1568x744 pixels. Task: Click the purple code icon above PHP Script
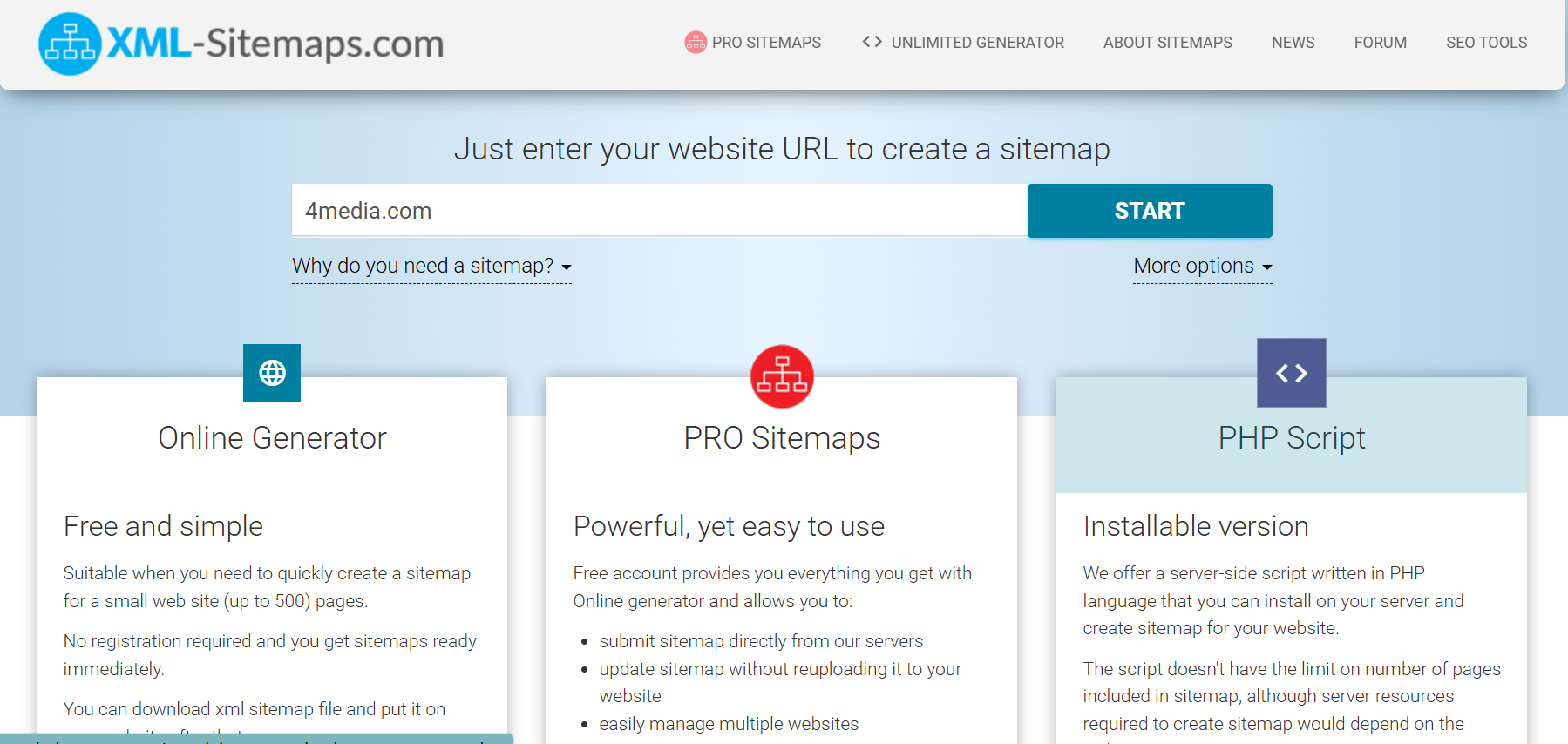(1291, 373)
